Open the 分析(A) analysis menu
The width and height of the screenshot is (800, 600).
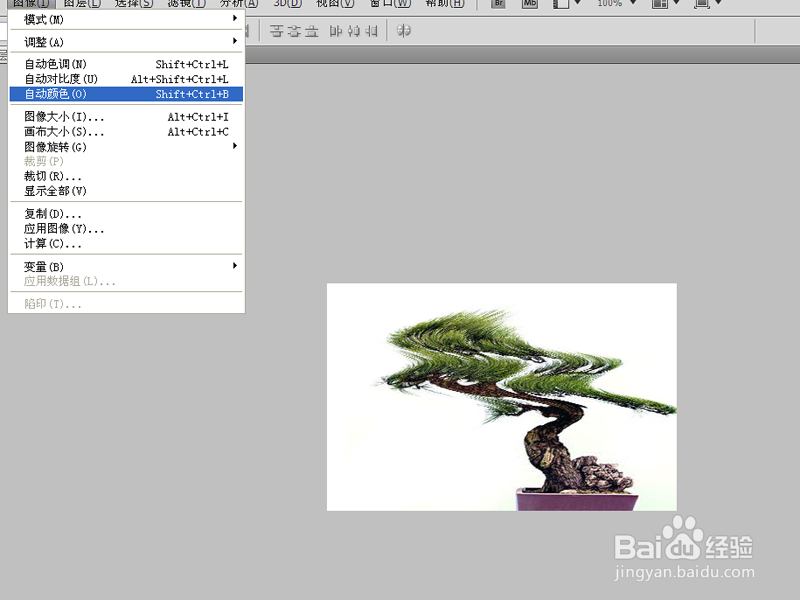[239, 3]
